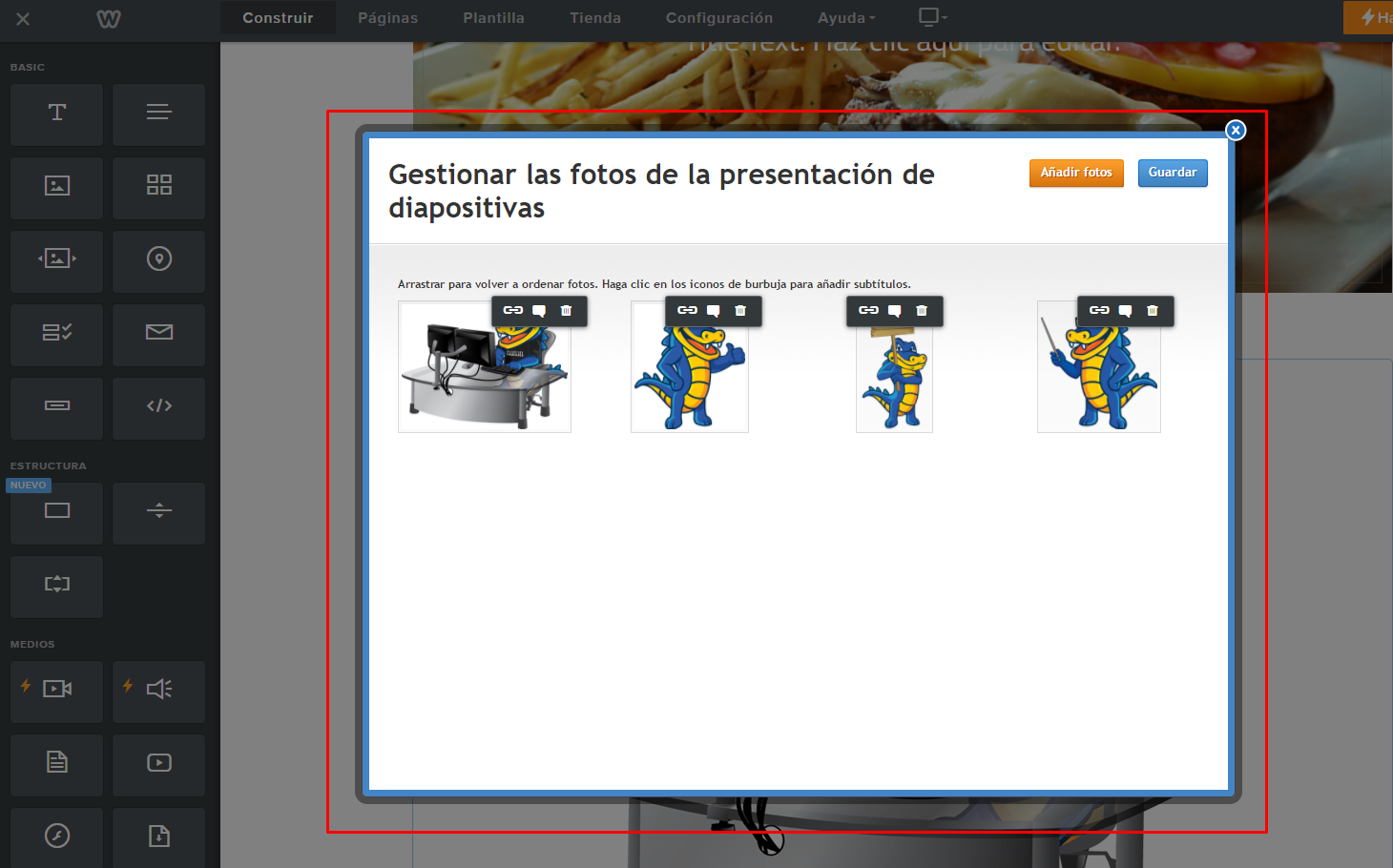
Task: Select the thumbs-up gator thumbnail
Action: pos(690,367)
